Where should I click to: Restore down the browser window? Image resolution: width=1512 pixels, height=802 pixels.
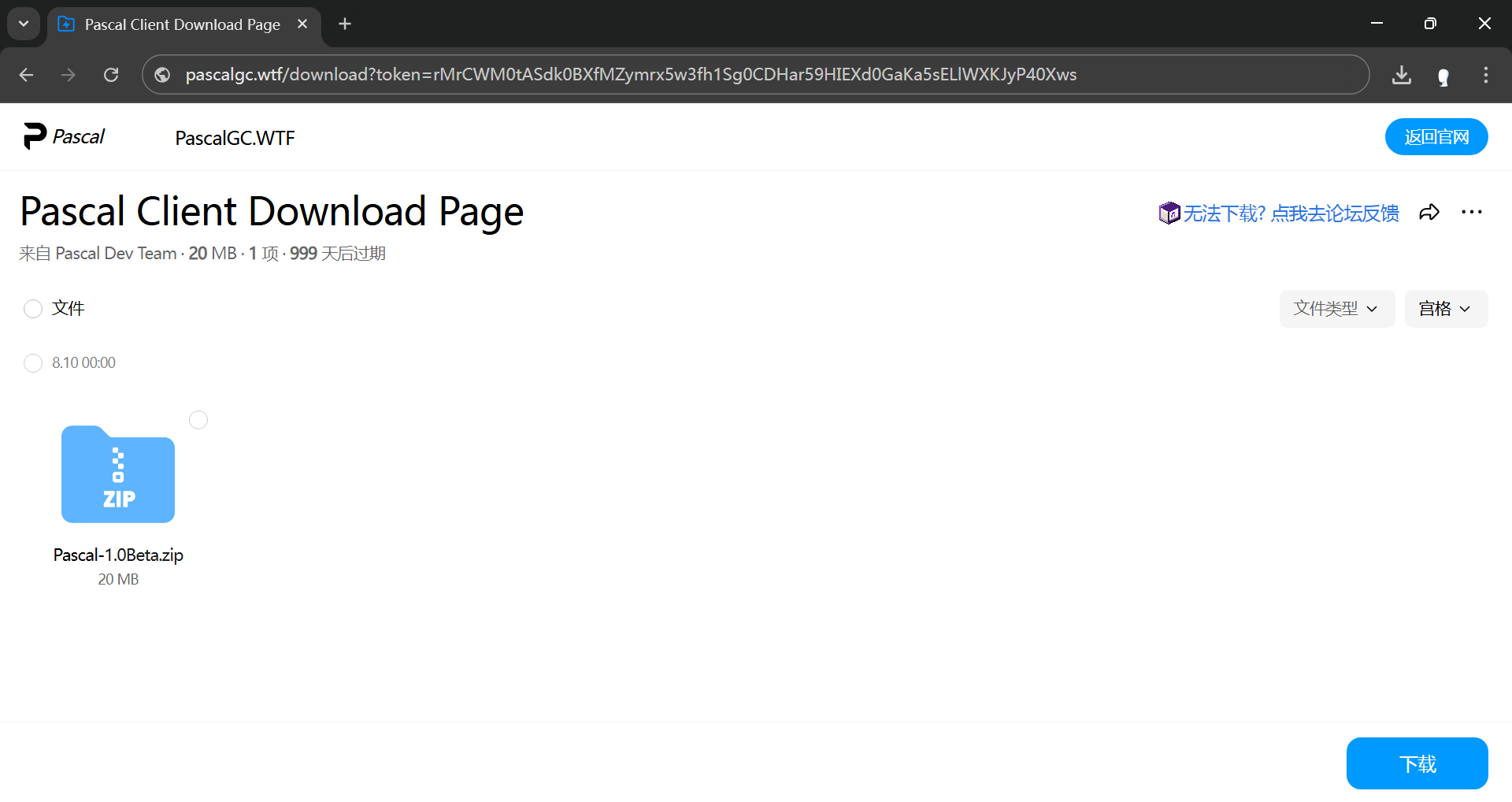point(1430,24)
